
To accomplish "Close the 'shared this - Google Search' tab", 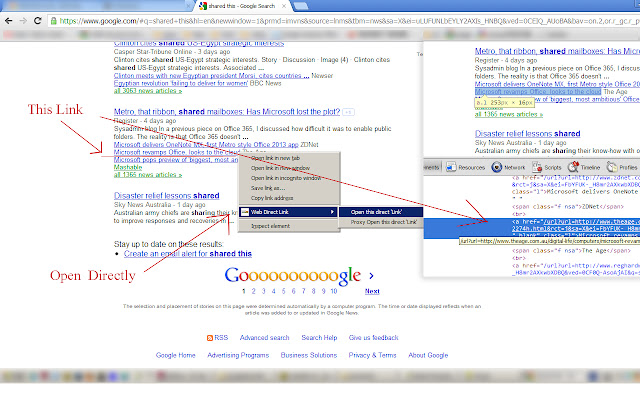I will click(x=284, y=6).
